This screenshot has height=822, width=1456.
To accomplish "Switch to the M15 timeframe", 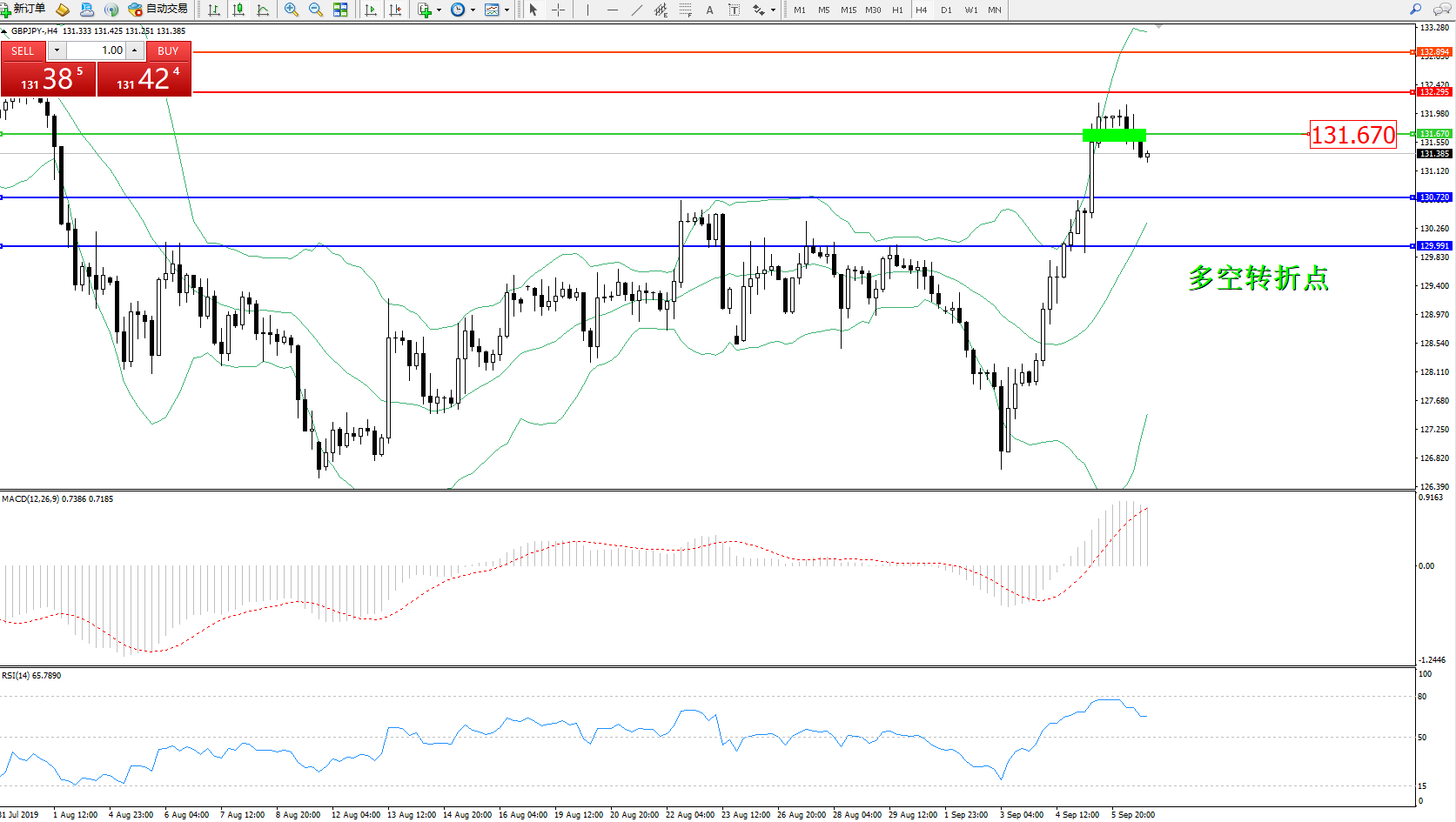I will tap(848, 10).
